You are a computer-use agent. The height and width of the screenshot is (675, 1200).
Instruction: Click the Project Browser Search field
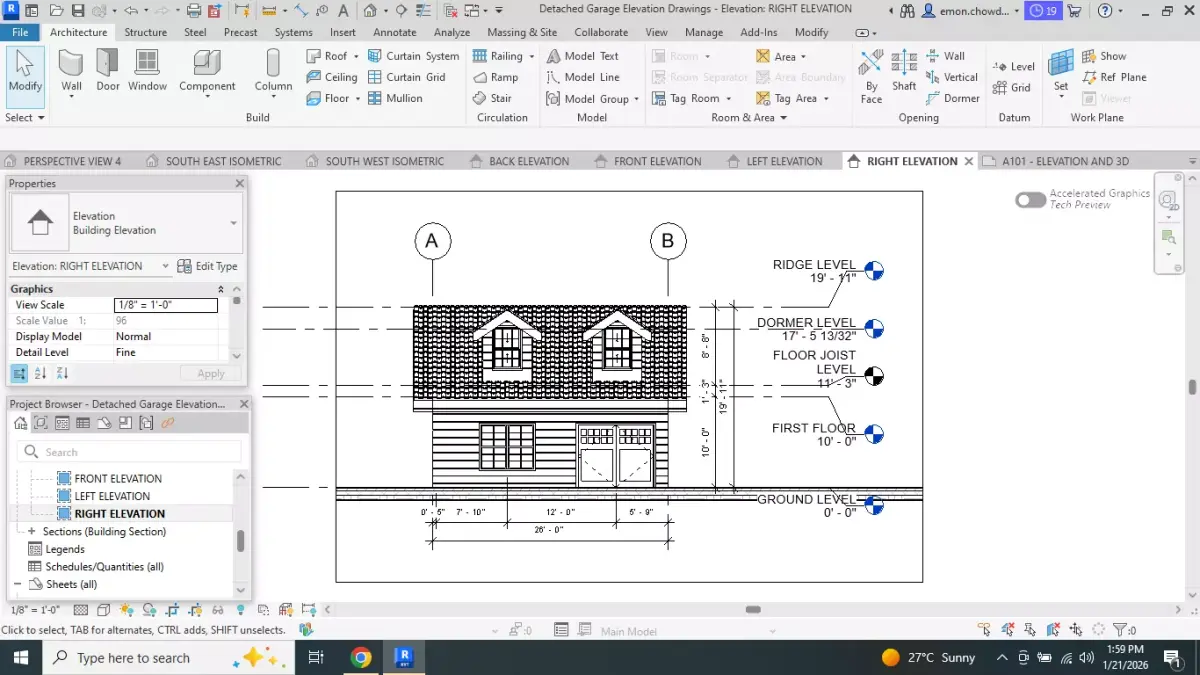(129, 452)
